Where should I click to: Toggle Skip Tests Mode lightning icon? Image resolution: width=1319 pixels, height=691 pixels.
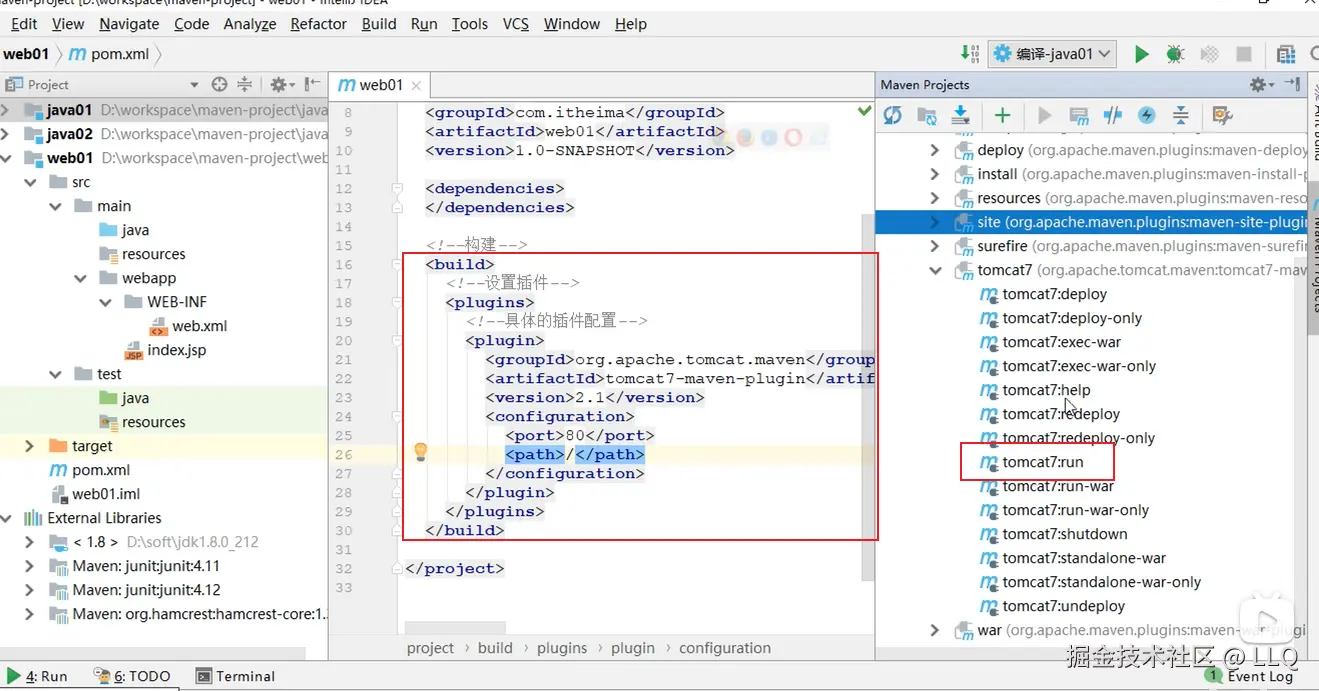(1146, 116)
